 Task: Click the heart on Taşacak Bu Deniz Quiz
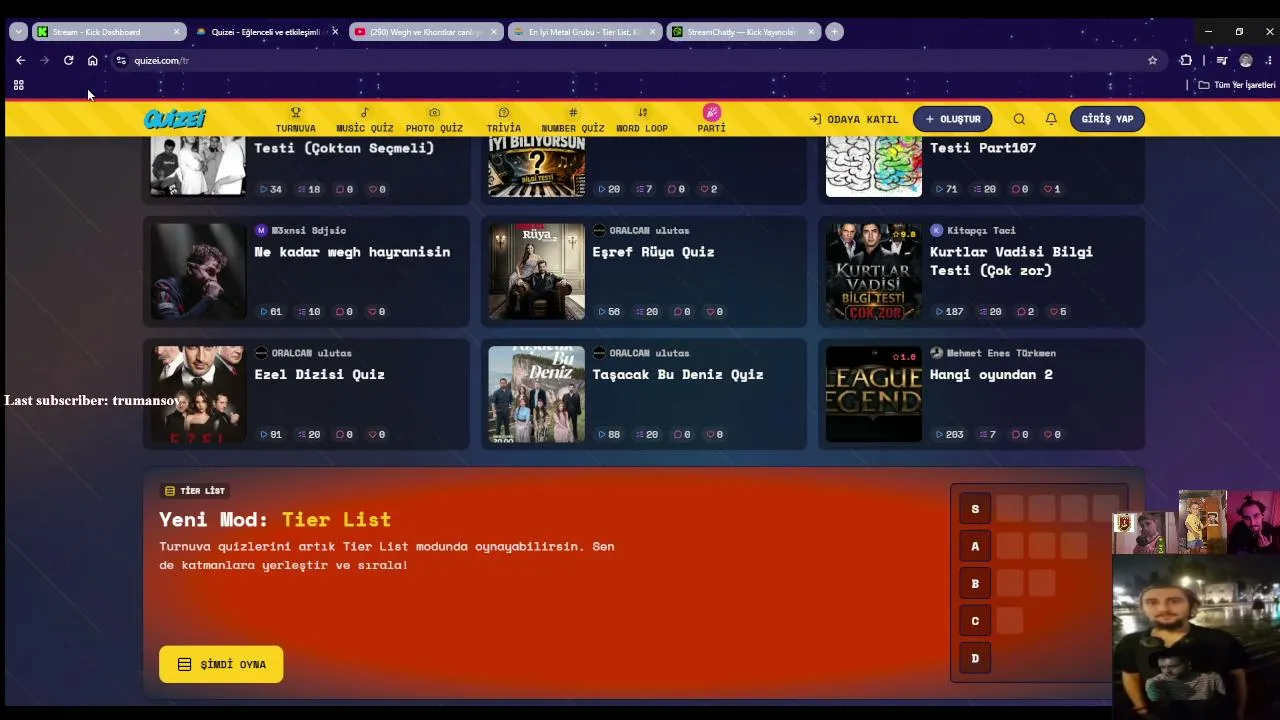711,434
